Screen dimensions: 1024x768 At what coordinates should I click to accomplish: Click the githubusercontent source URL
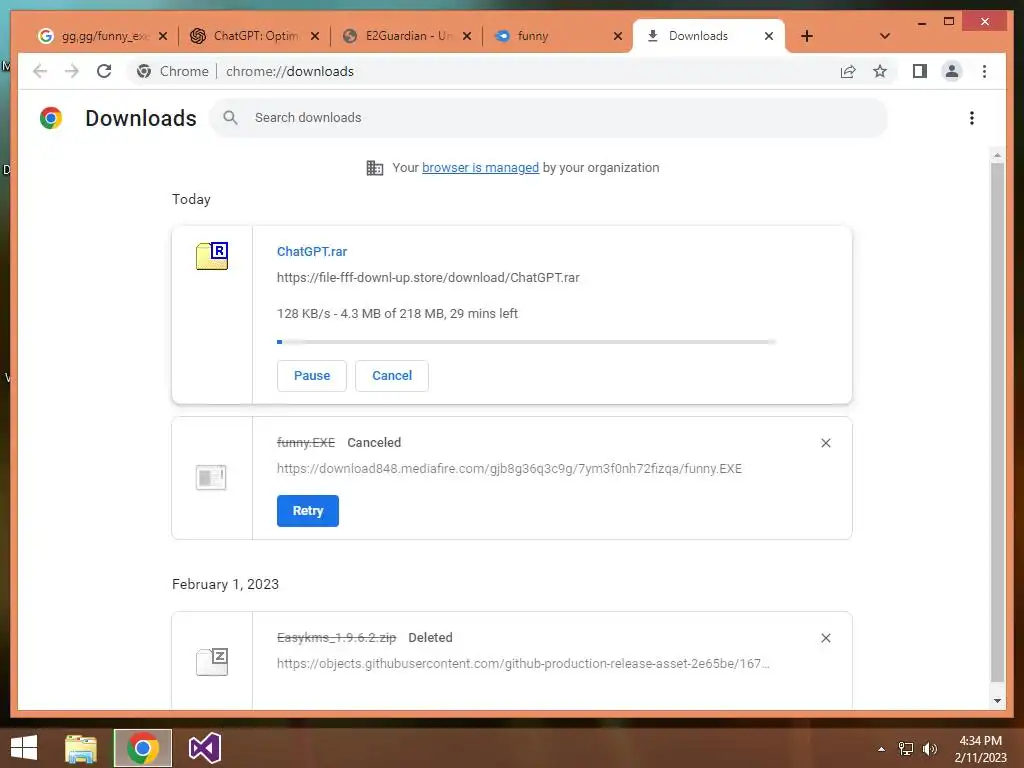pos(523,664)
